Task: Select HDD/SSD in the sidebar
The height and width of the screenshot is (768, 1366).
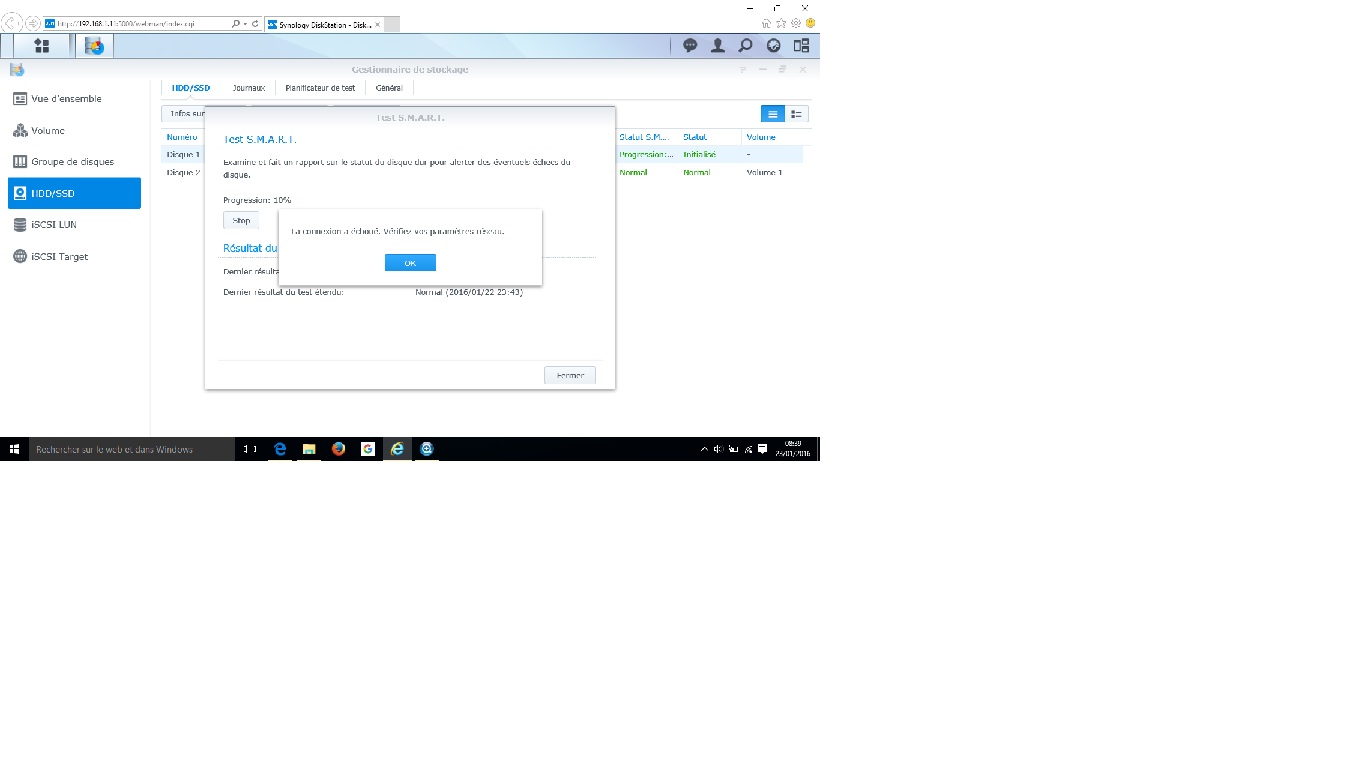Action: (x=74, y=193)
